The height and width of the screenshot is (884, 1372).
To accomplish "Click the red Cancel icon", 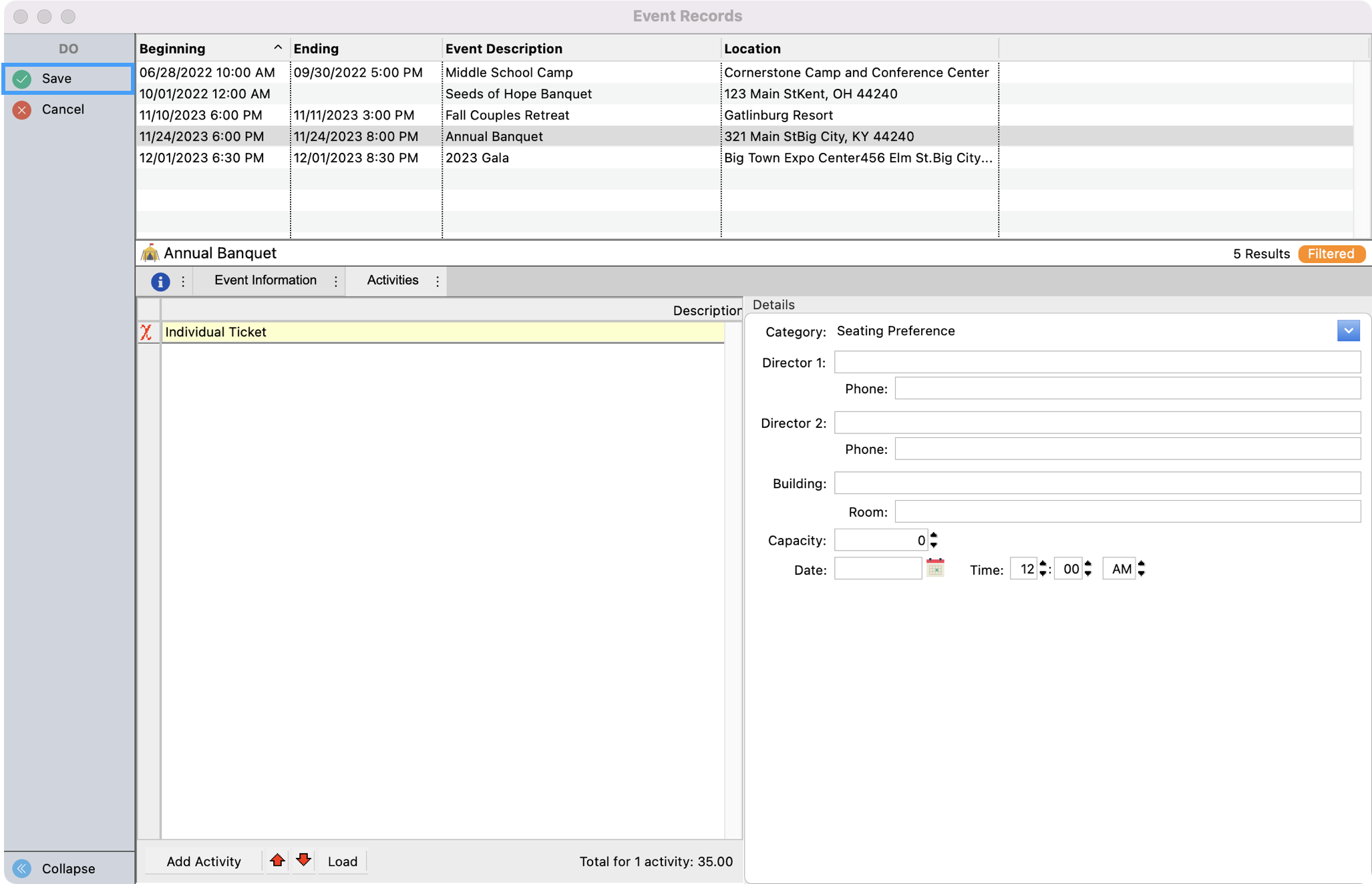I will pyautogui.click(x=22, y=109).
